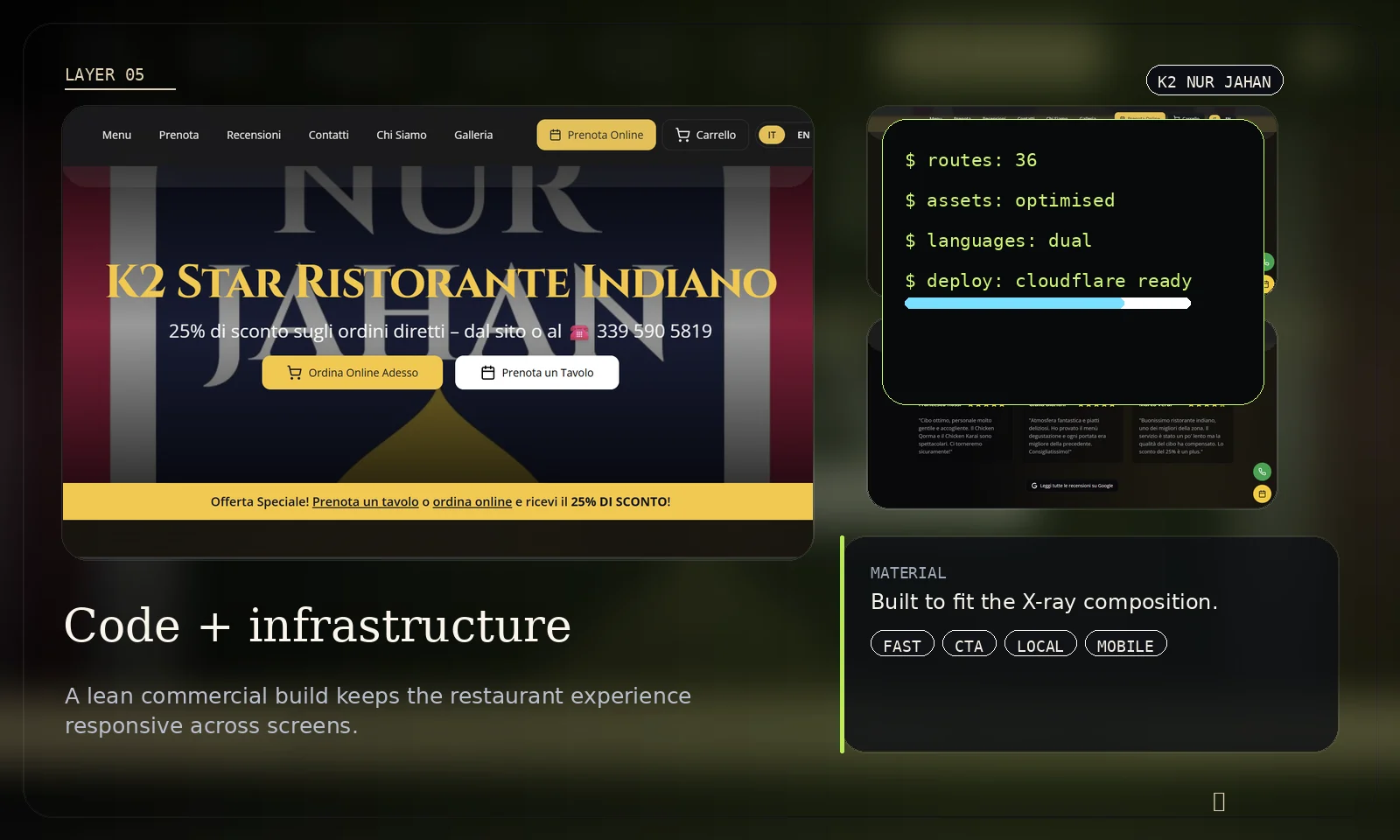Tap the yellow calendar floating button below the phone button

pyautogui.click(x=1262, y=493)
